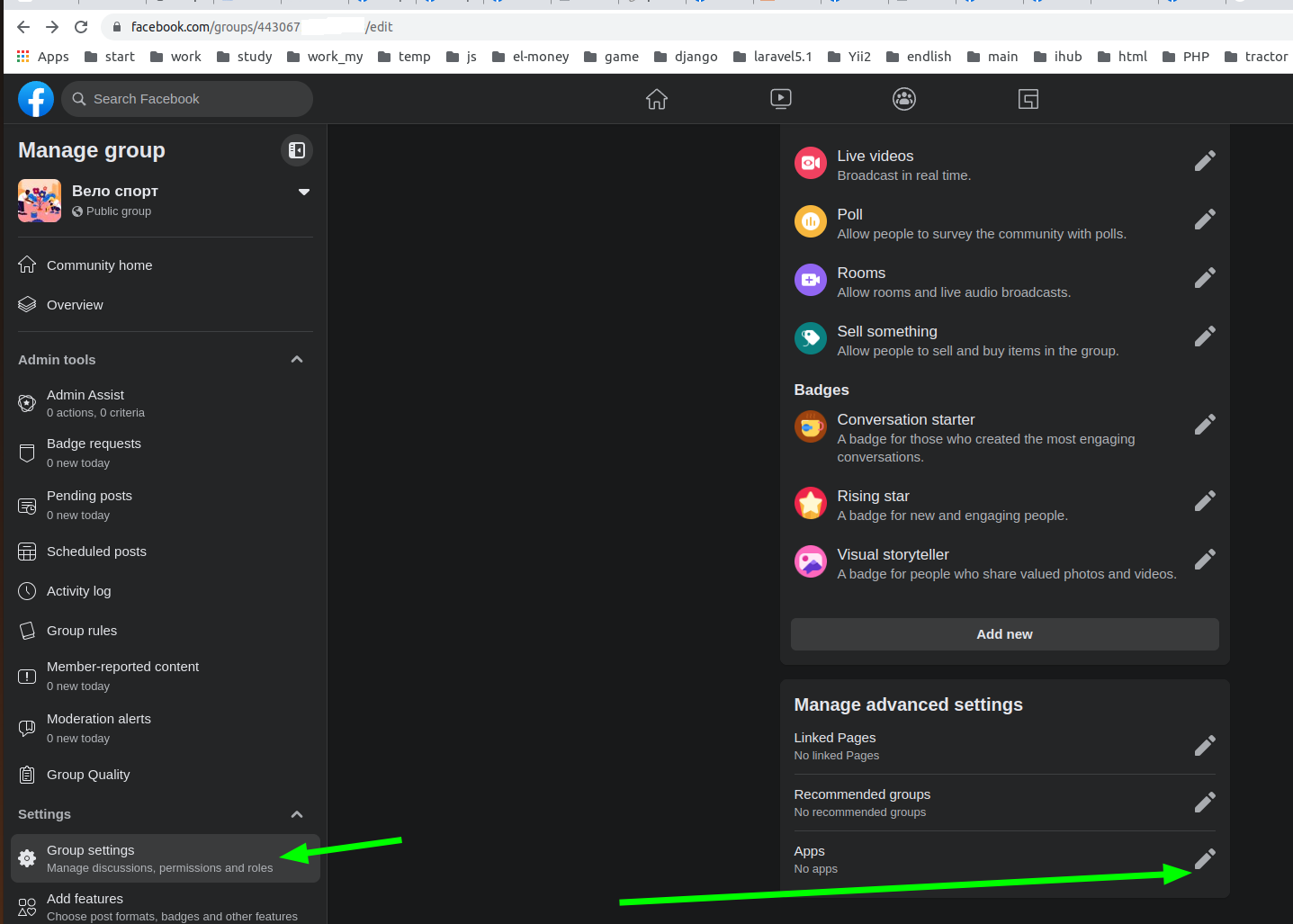The height and width of the screenshot is (924, 1293).
Task: Click the Sell something tag icon
Action: coord(811,338)
